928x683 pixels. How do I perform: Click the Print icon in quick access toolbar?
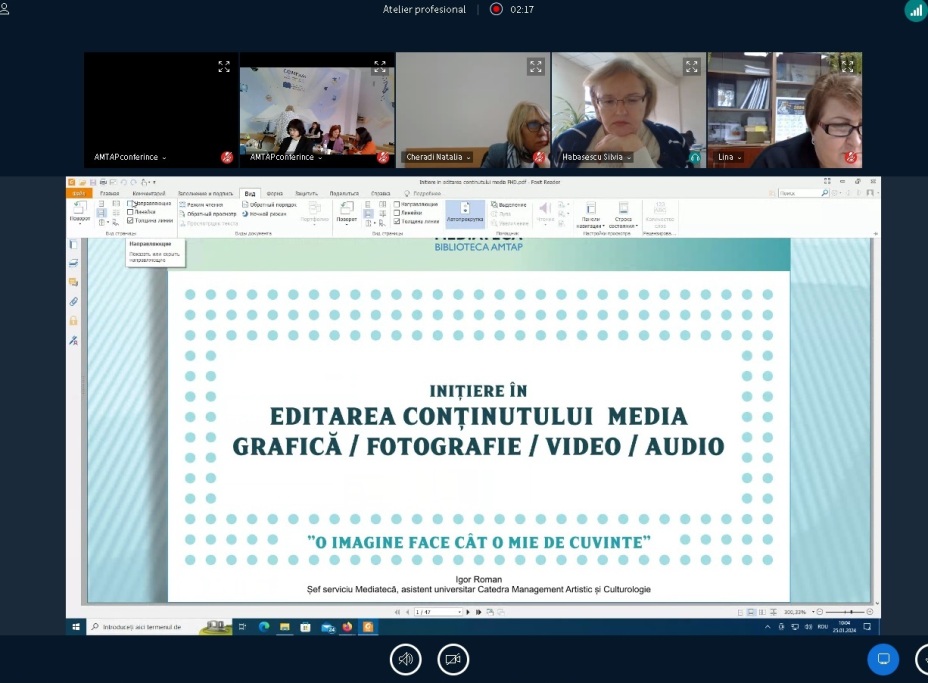pyautogui.click(x=103, y=182)
